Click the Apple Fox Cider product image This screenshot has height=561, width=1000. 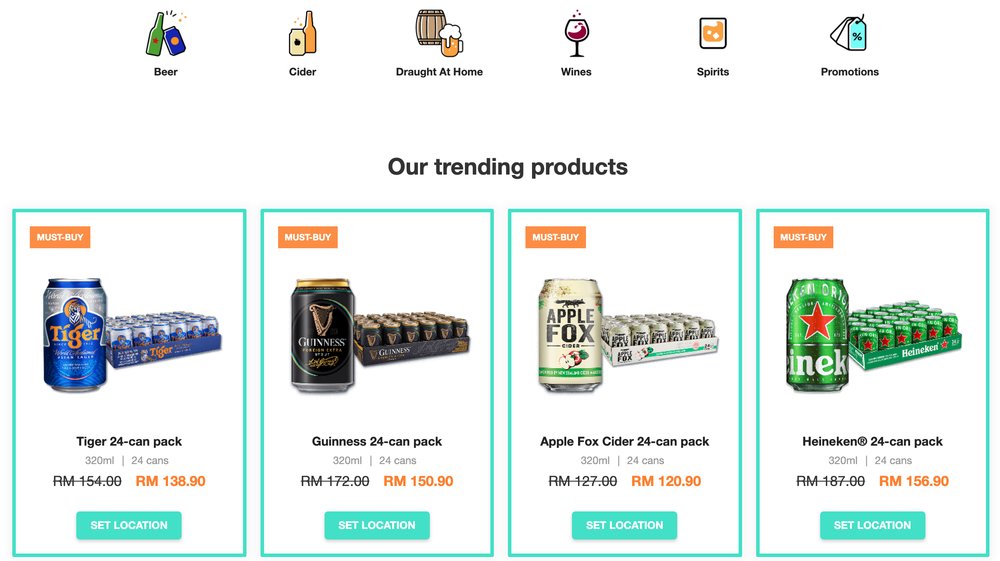point(626,335)
